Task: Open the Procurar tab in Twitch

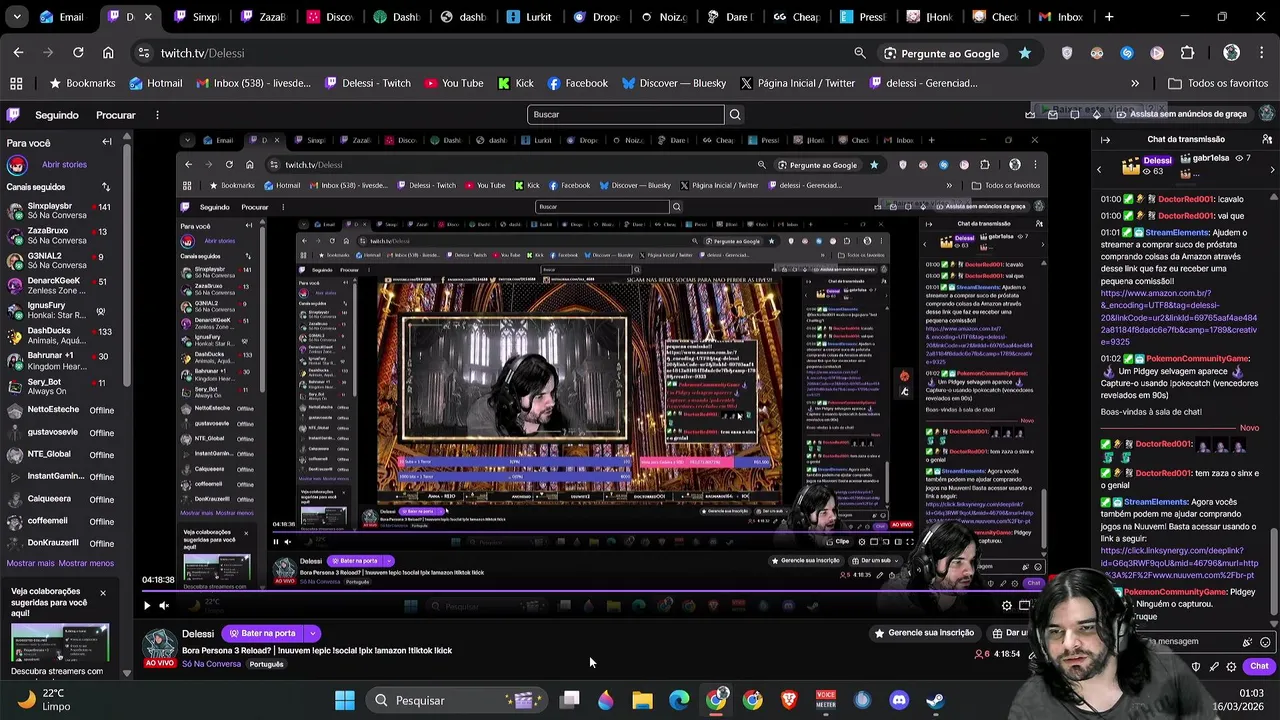Action: 116,115
